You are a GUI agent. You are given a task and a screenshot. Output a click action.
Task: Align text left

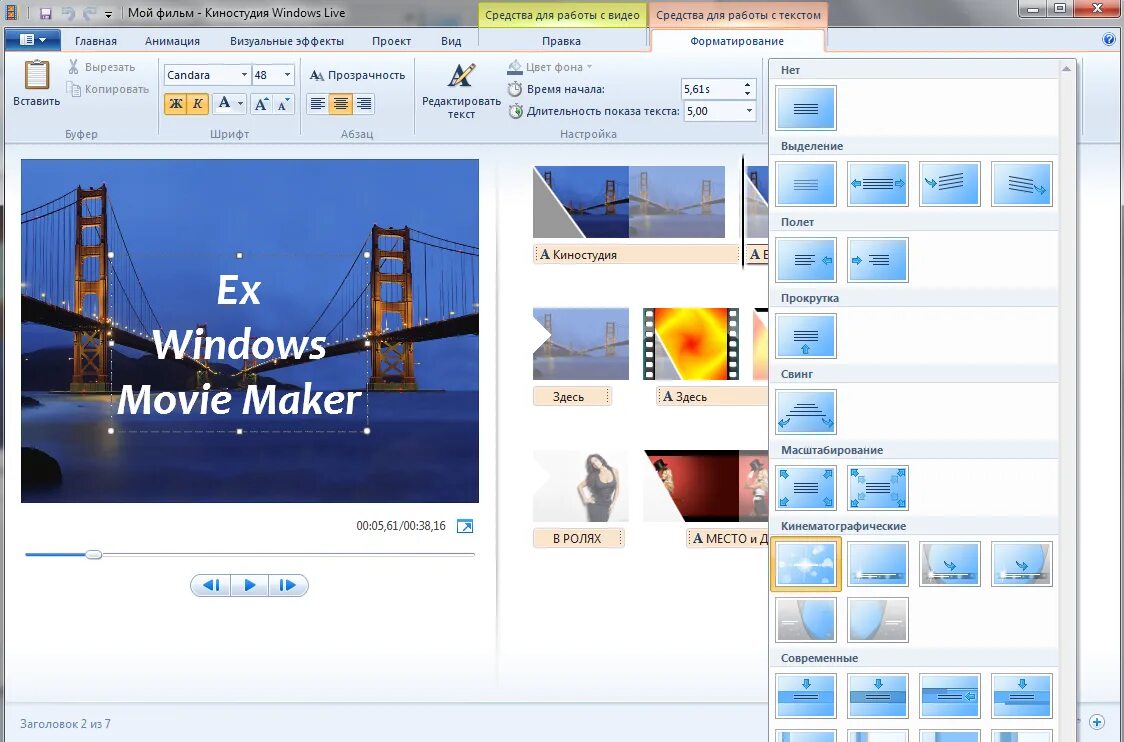(318, 104)
